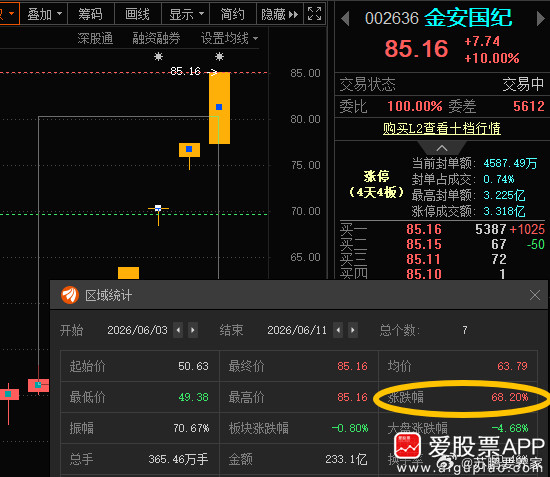550x477 pixels.
Task: Click stock name 金安国纪
Action: (x=468, y=18)
